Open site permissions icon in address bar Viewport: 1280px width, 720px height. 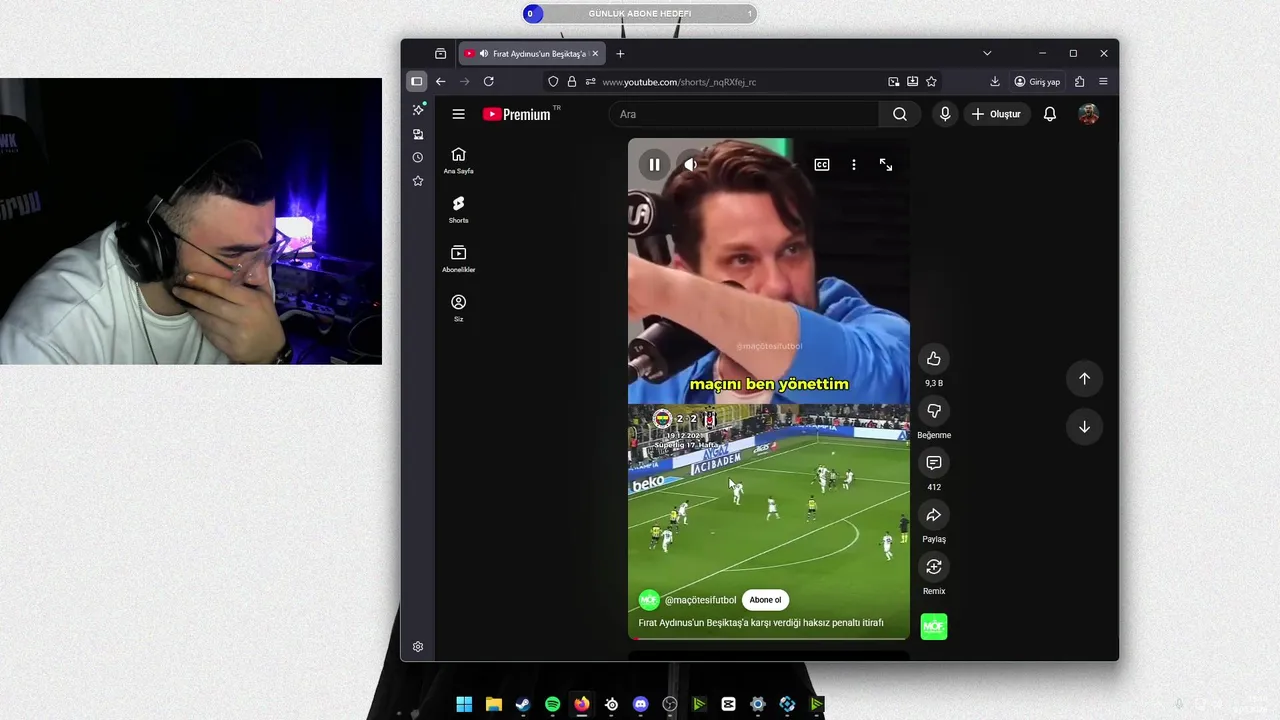click(x=590, y=82)
